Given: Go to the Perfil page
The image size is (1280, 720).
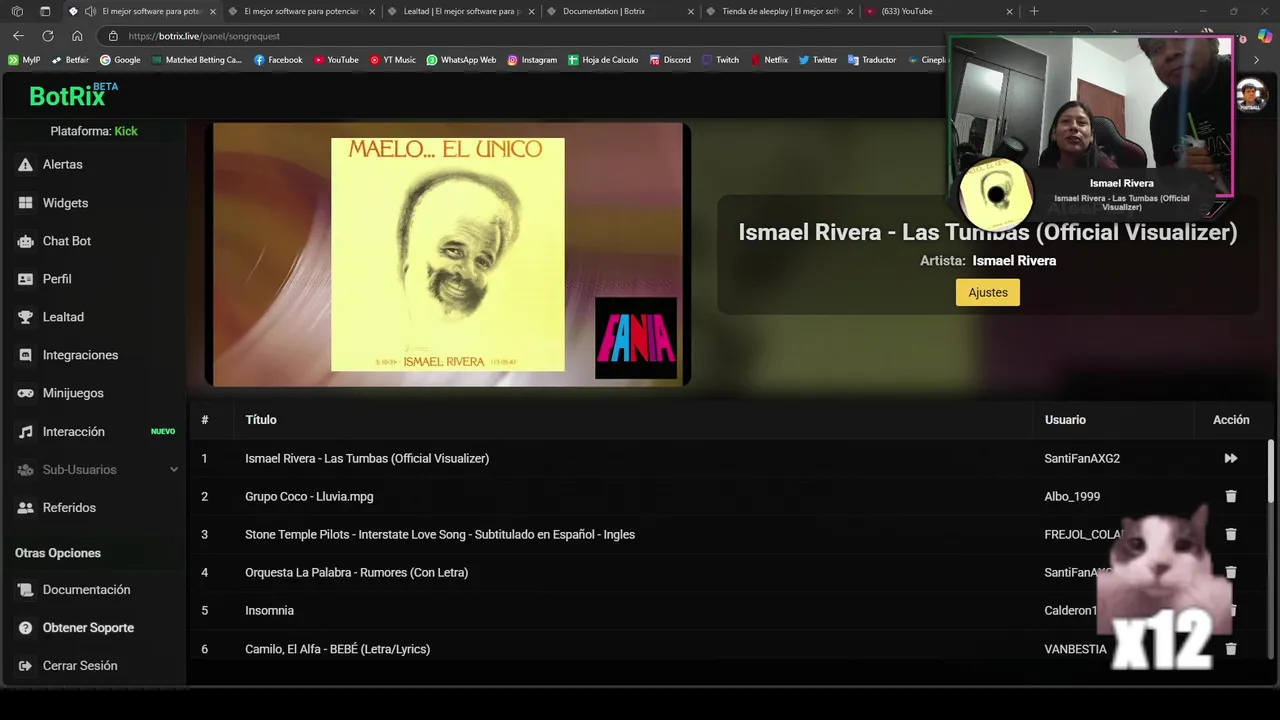Looking at the screenshot, I should tap(57, 279).
